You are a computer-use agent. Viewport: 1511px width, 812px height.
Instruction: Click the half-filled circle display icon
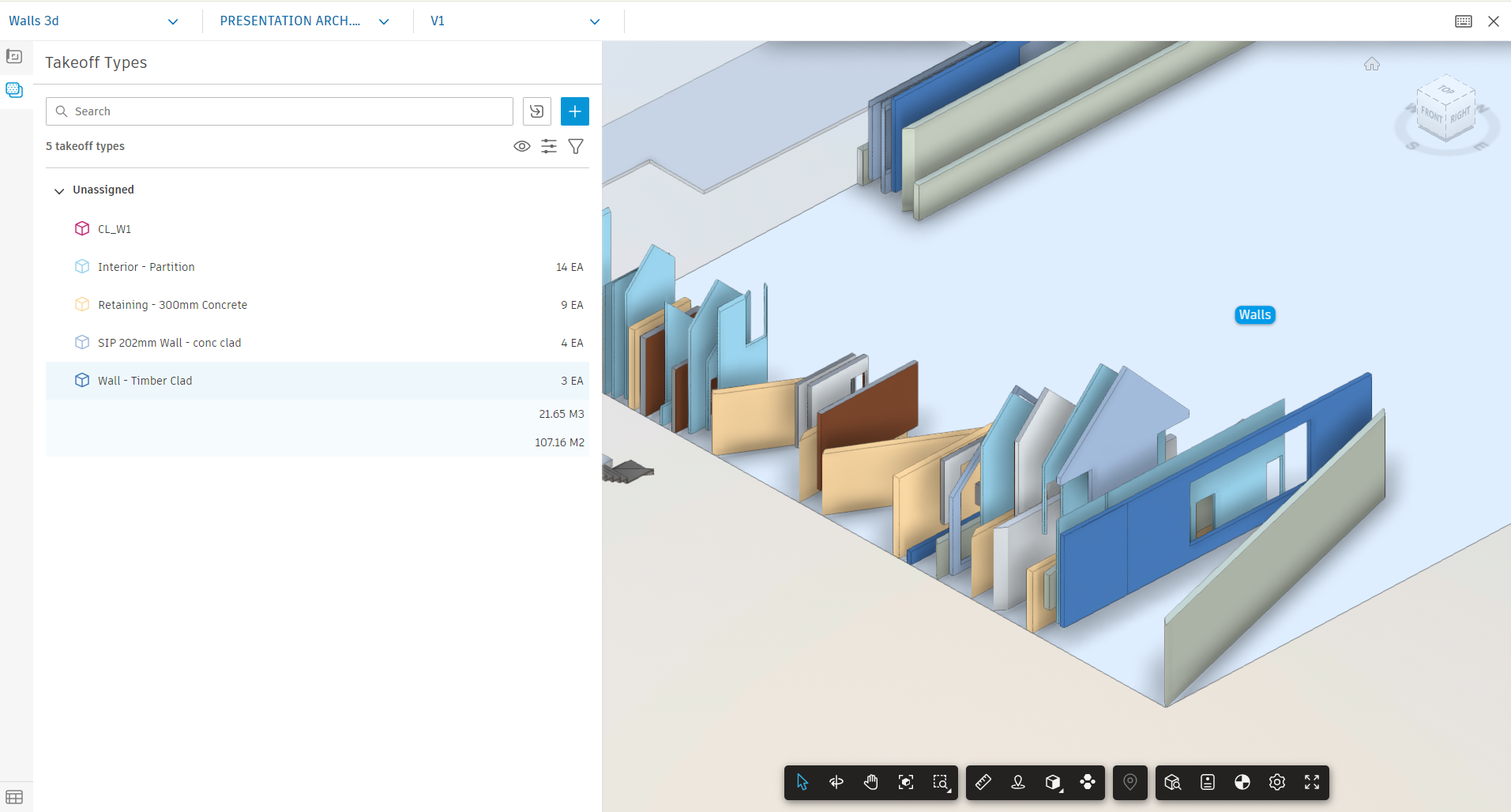pos(1242,782)
